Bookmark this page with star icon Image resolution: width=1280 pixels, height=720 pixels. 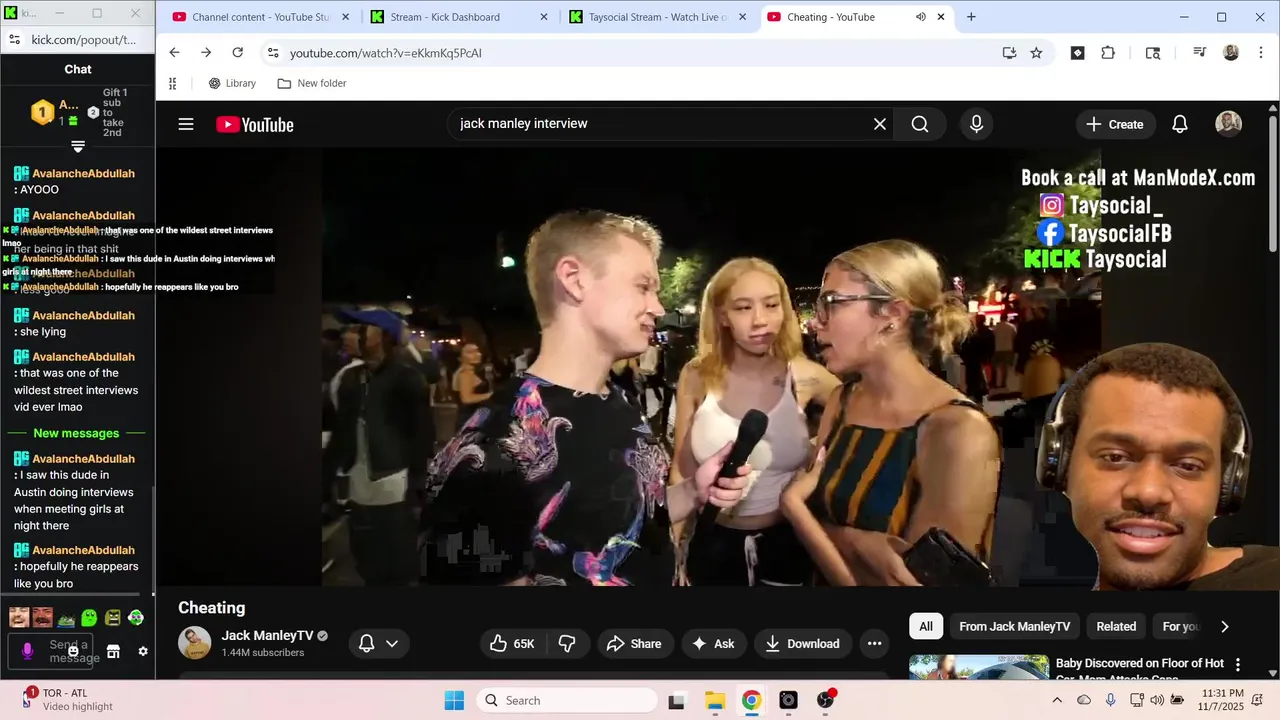(x=1036, y=53)
